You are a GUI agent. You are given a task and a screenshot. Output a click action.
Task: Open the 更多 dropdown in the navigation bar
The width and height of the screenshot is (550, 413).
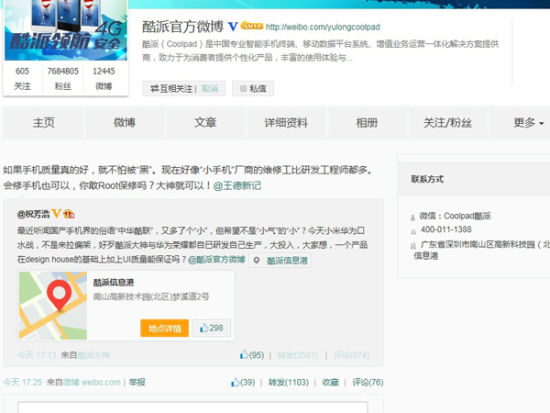pyautogui.click(x=528, y=122)
